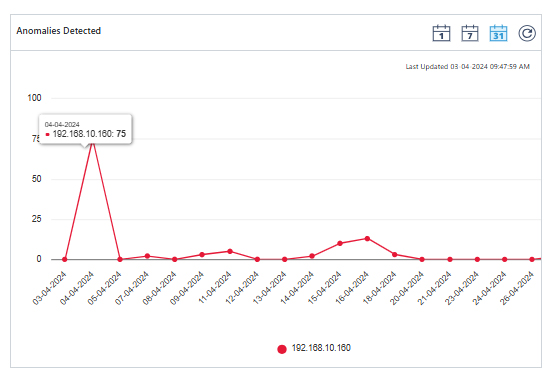Click the tooltip date 04-04-2024
The width and height of the screenshot is (552, 380).
coord(62,124)
